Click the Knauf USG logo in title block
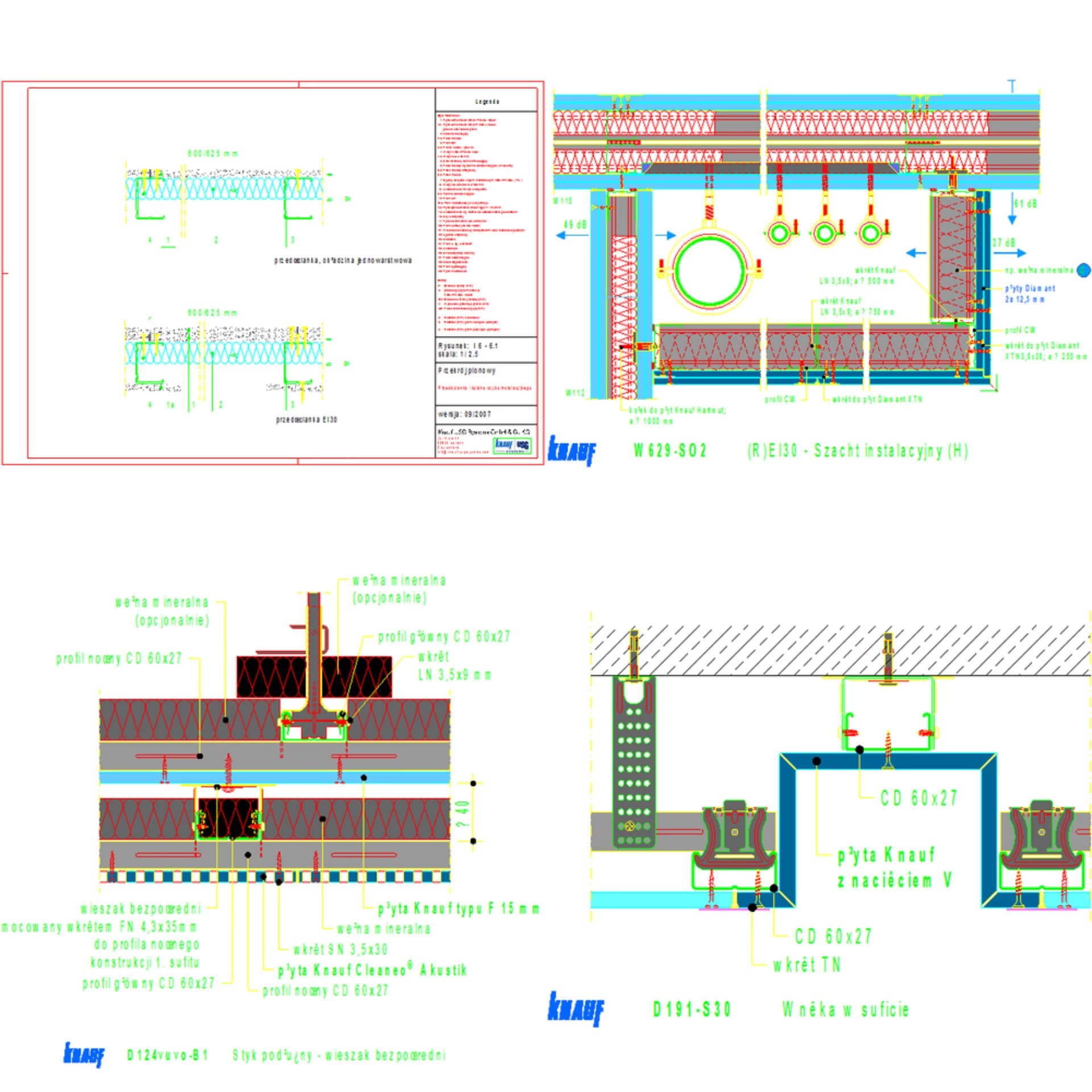Screen dimensions: 1092x1092 coord(512,445)
